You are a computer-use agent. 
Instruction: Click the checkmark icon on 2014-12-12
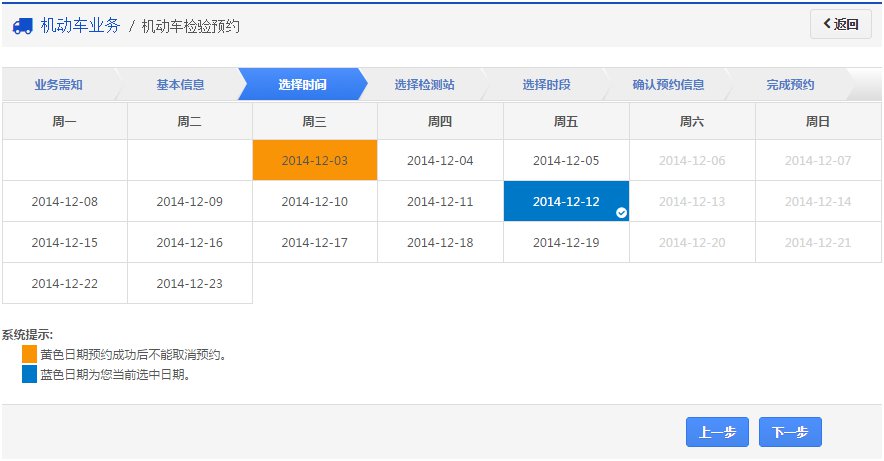coord(621,212)
